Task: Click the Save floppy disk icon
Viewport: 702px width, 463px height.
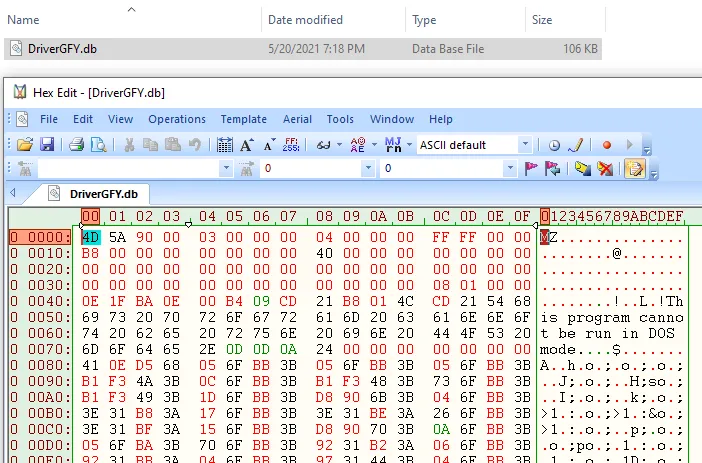Action: tap(47, 145)
